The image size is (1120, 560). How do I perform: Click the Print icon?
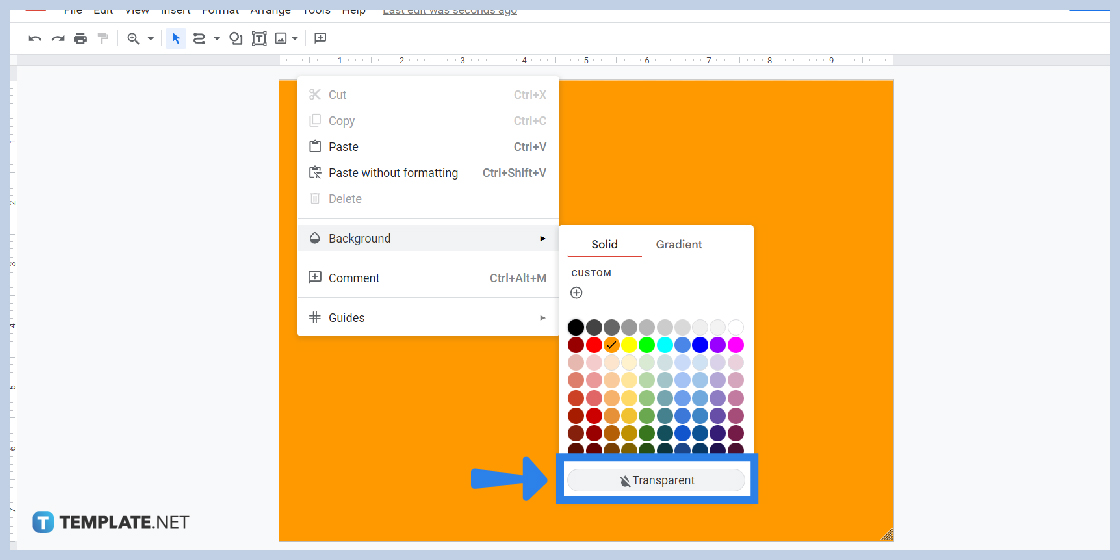coord(80,39)
